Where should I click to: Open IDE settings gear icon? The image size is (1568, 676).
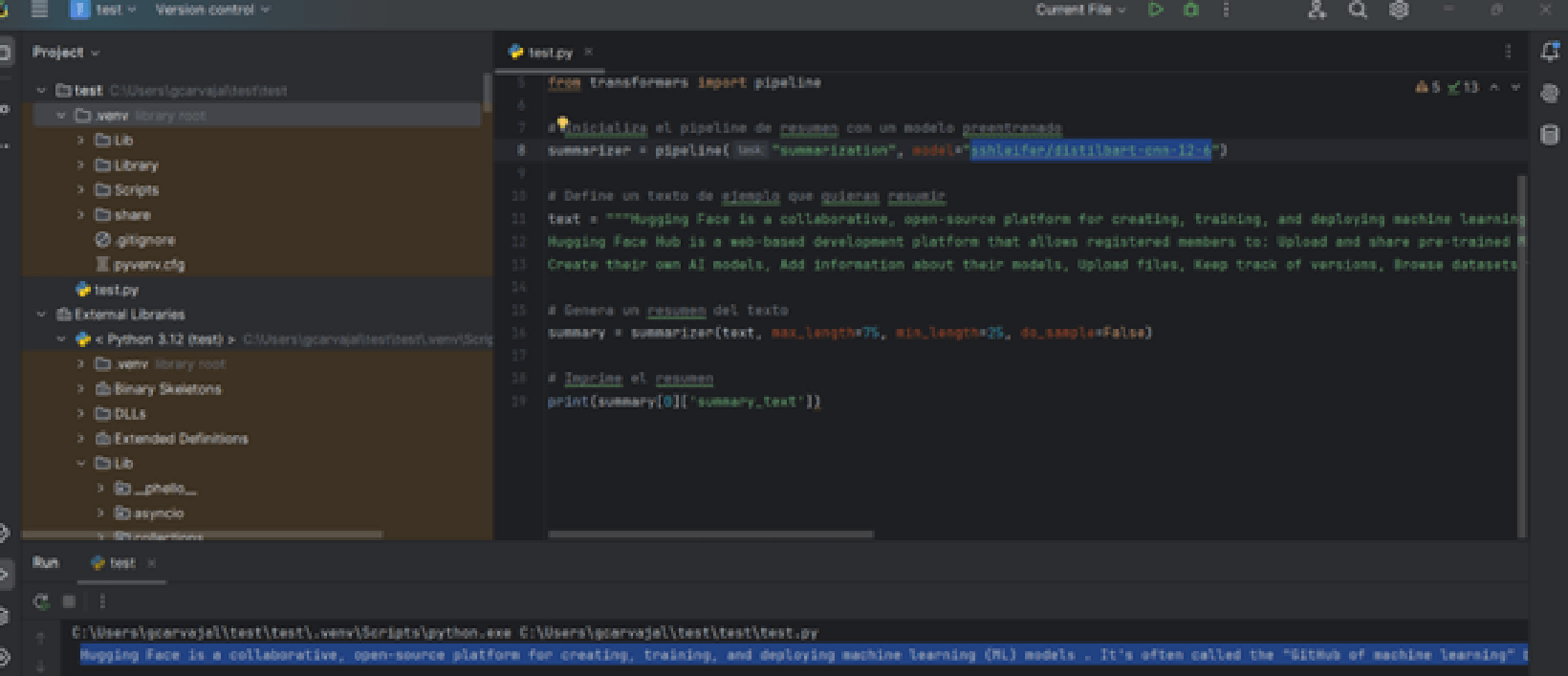point(1399,10)
